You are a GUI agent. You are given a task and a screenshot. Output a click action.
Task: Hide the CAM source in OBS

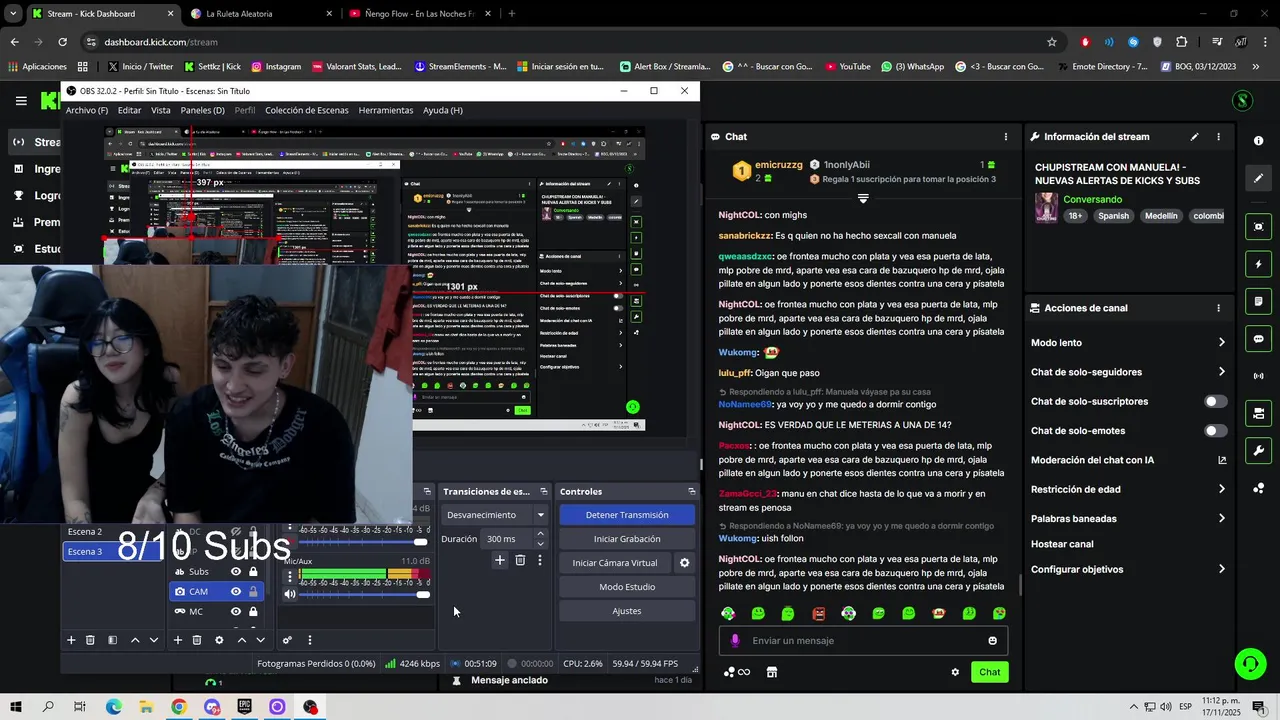coord(236,591)
